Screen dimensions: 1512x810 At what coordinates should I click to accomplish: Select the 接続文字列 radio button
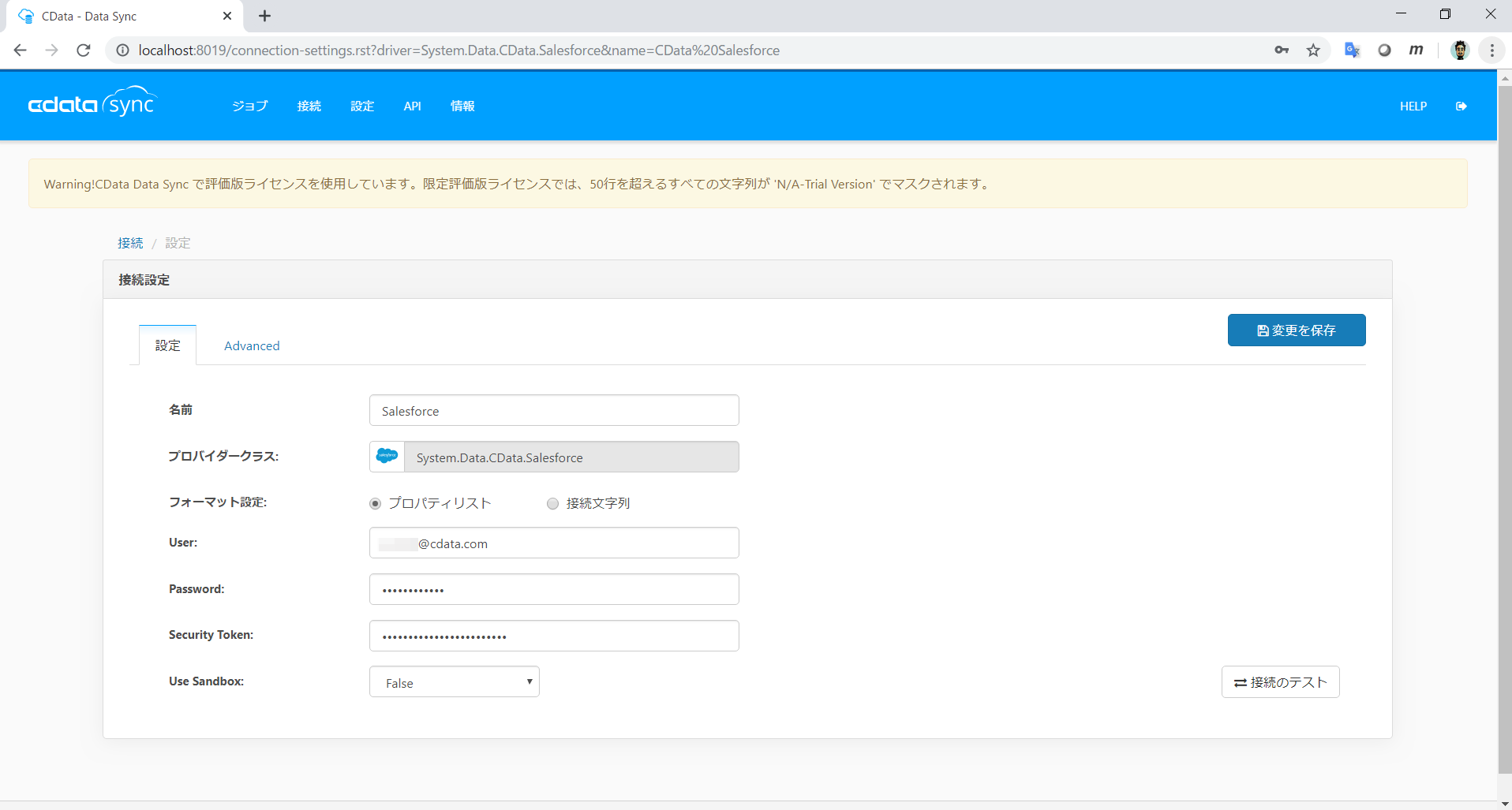tap(552, 503)
